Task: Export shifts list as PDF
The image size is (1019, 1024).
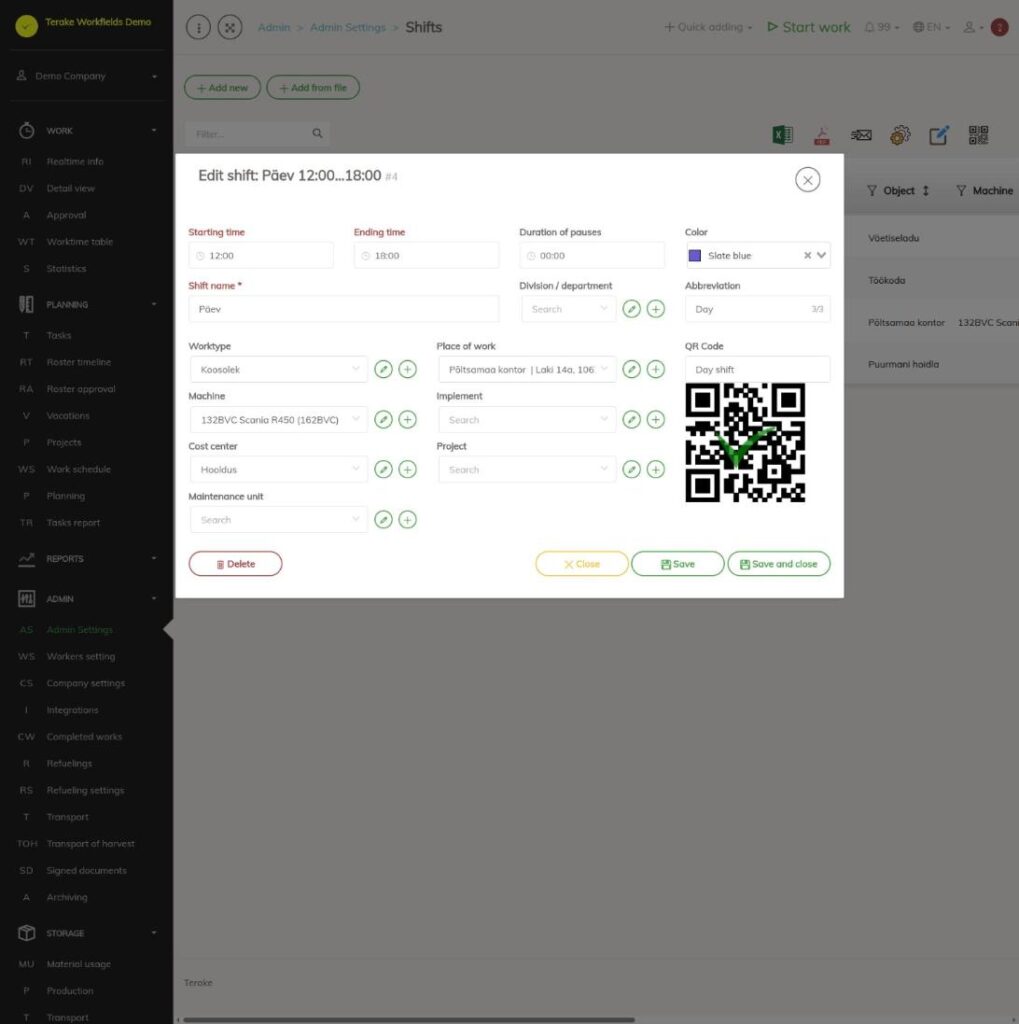Action: [x=822, y=135]
